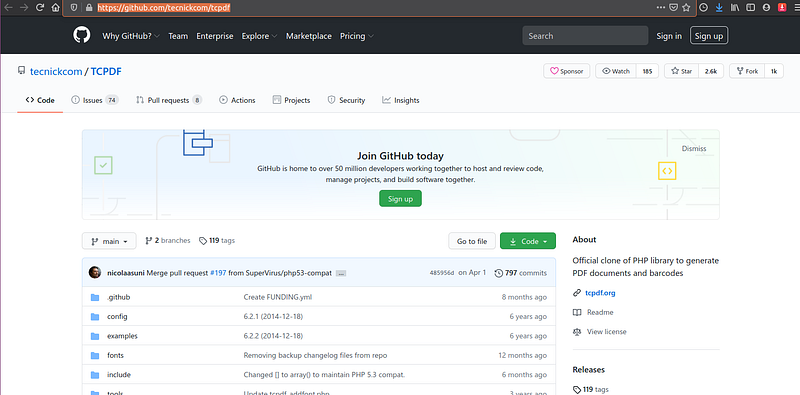Switch to the Security tab
The image size is (800, 395).
pyautogui.click(x=346, y=101)
